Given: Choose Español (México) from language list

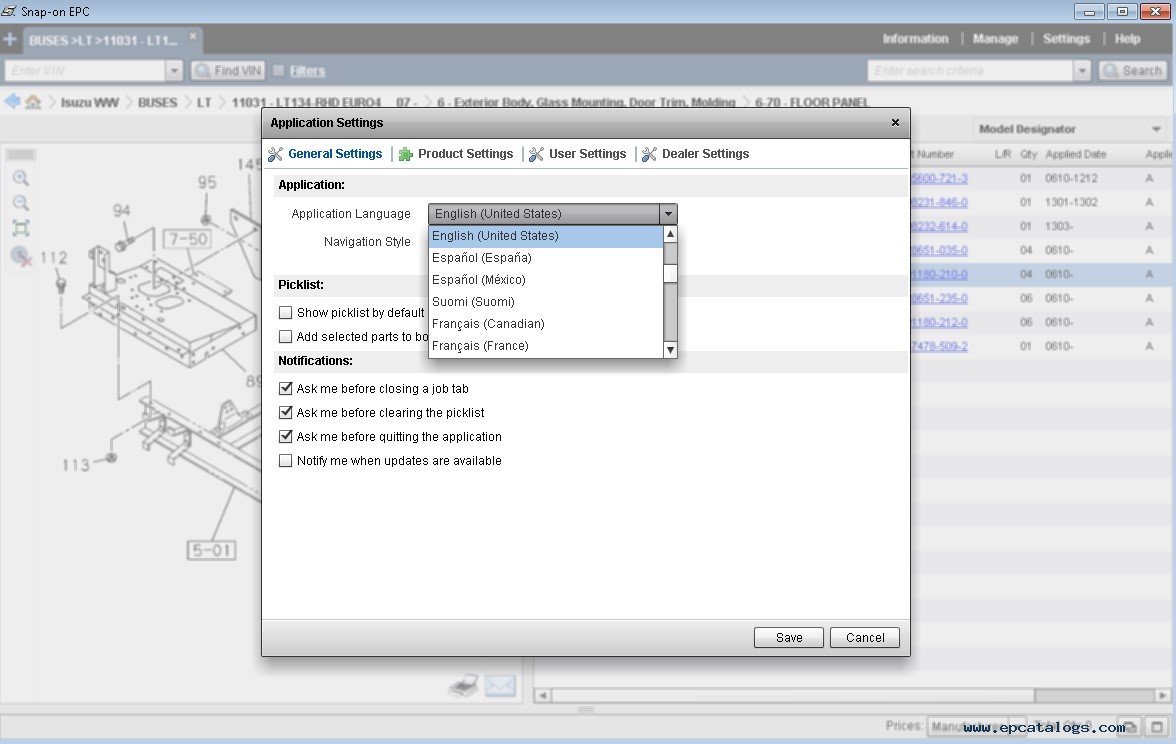Looking at the screenshot, I should tap(546, 280).
